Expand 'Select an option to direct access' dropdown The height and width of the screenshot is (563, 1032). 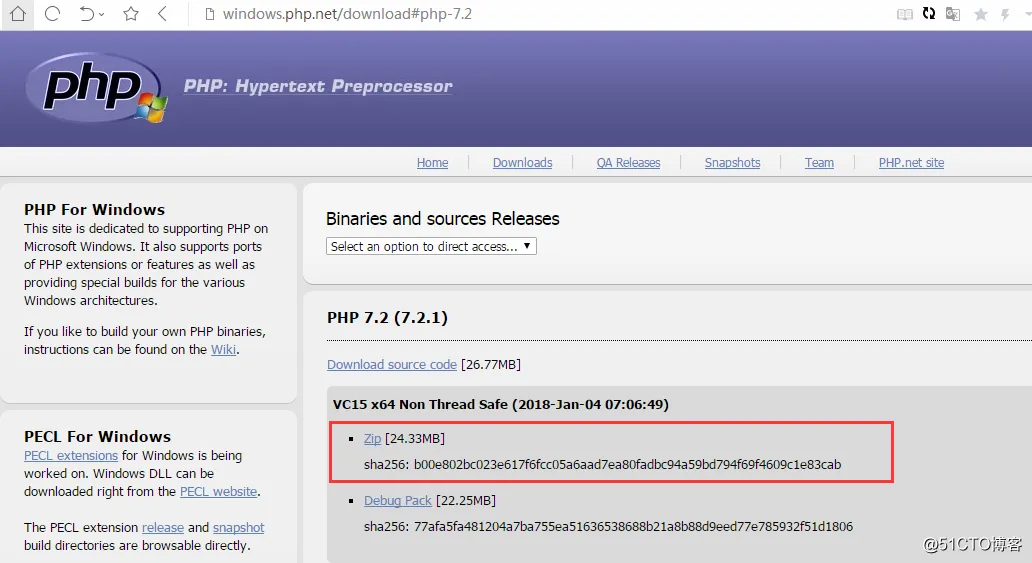[431, 246]
